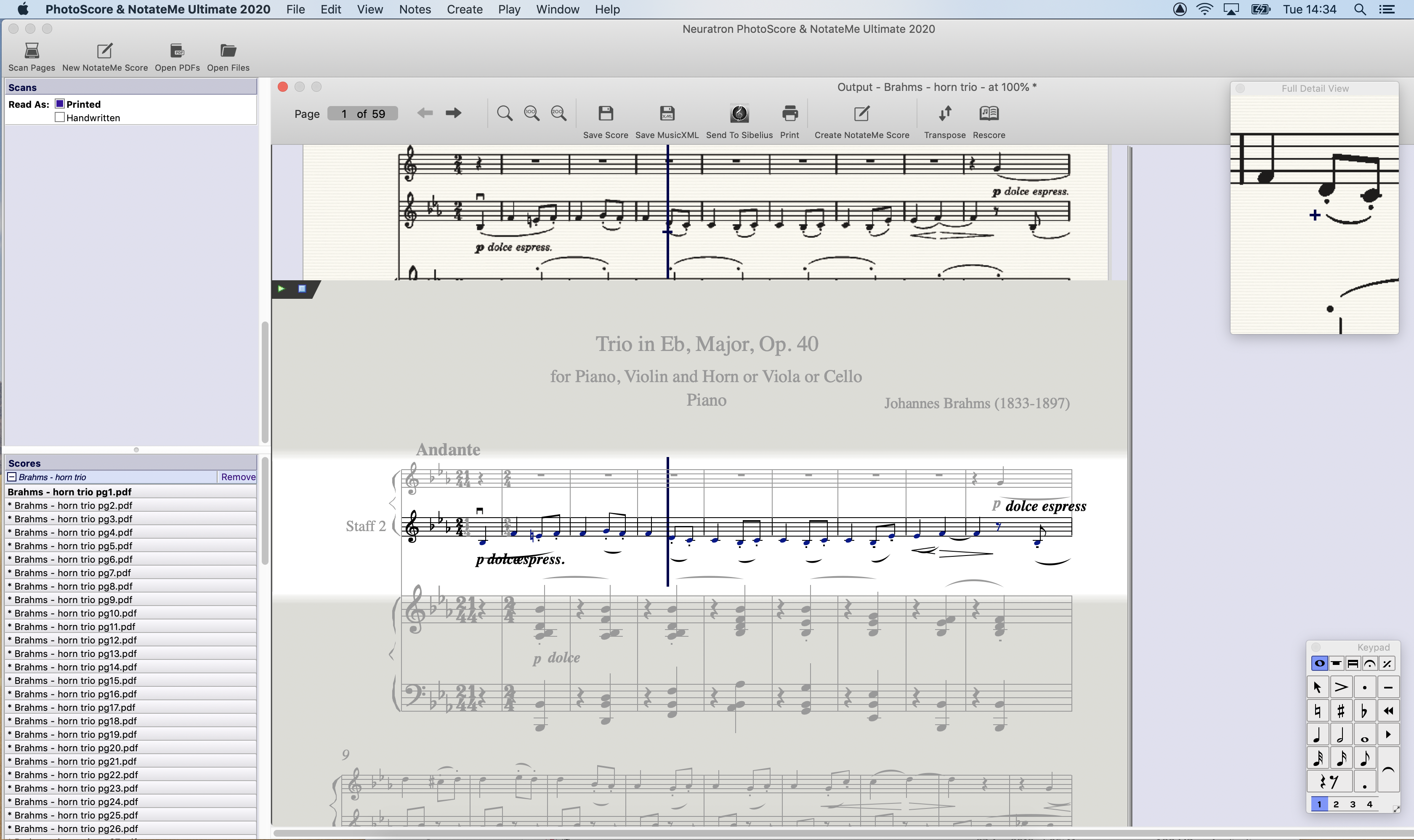Select the 64th note on Keypad
This screenshot has height=840, width=1414.
pos(1318,758)
